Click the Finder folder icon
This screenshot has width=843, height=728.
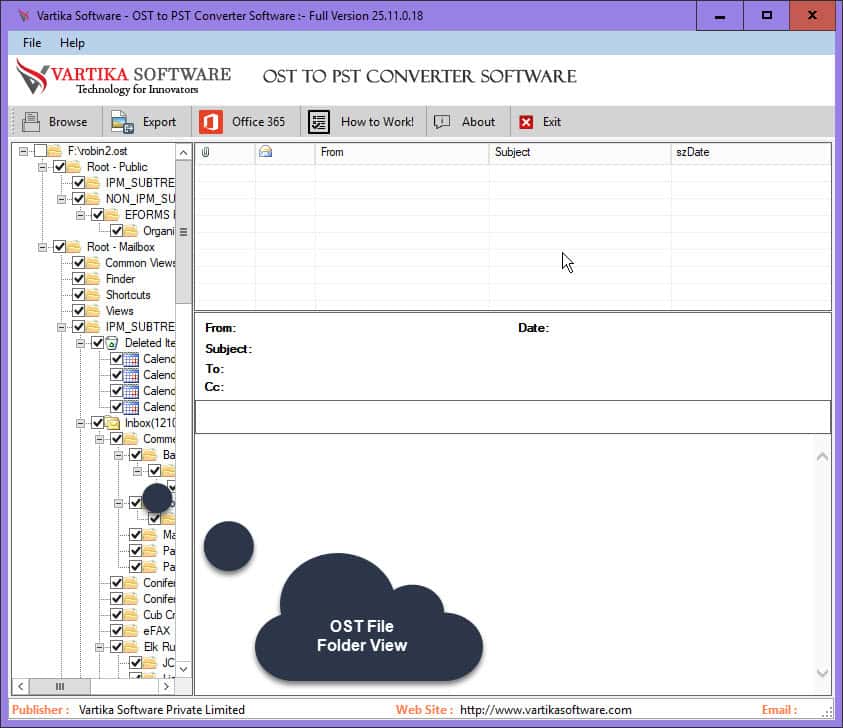(x=93, y=279)
